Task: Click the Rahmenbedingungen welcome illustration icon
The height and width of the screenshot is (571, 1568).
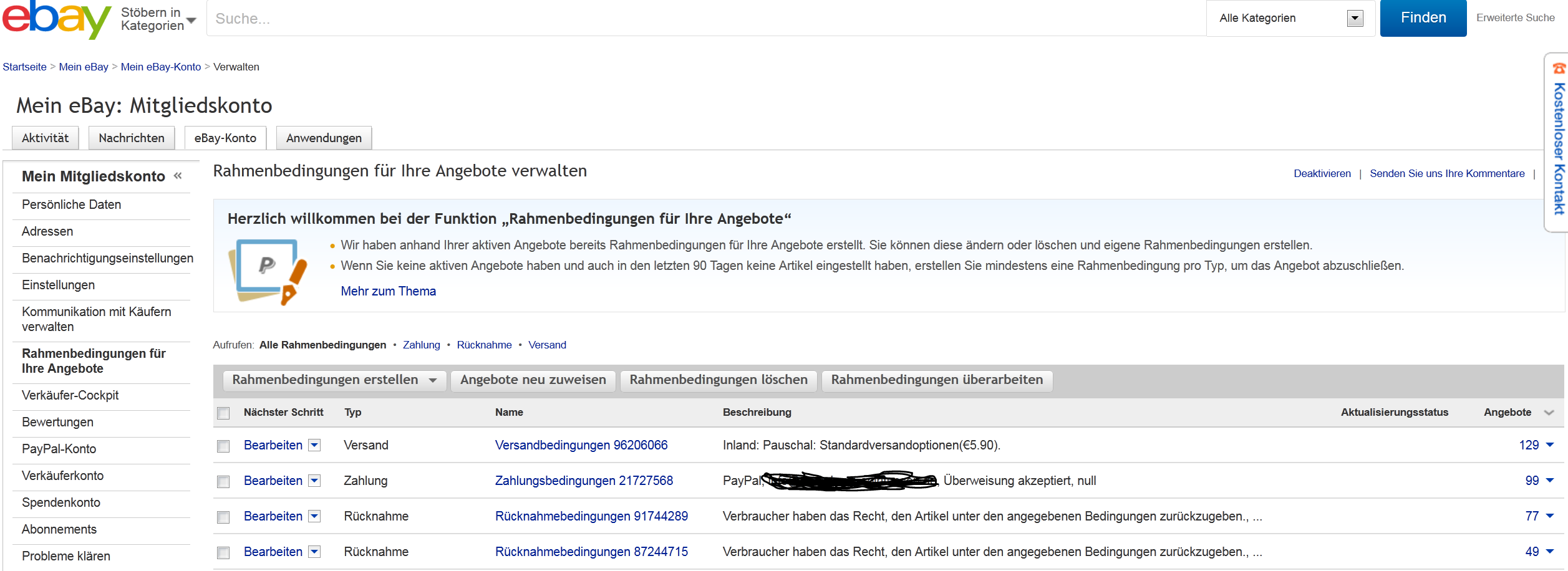Action: pyautogui.click(x=268, y=272)
